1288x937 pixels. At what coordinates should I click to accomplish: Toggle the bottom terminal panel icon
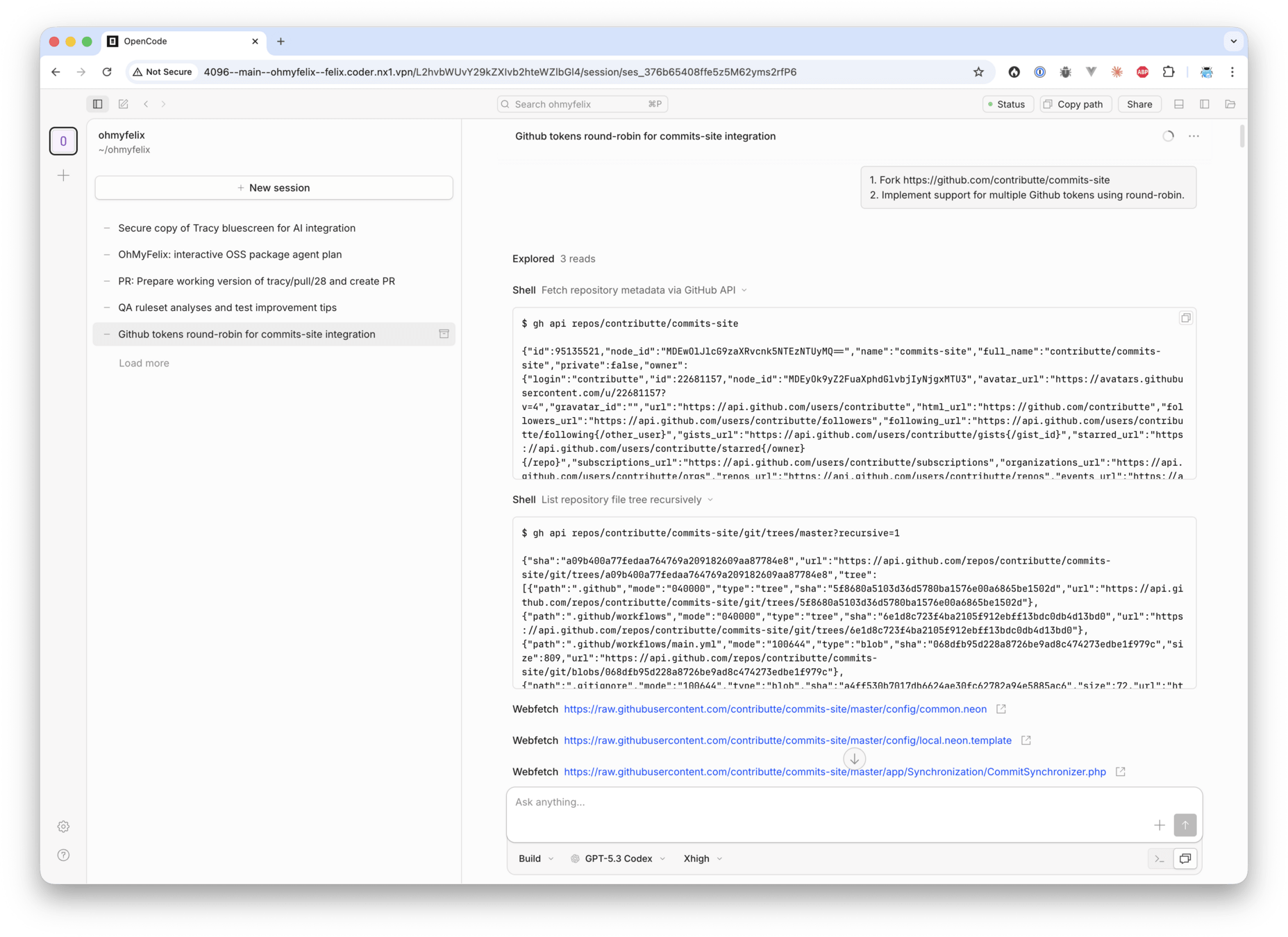[x=1179, y=104]
